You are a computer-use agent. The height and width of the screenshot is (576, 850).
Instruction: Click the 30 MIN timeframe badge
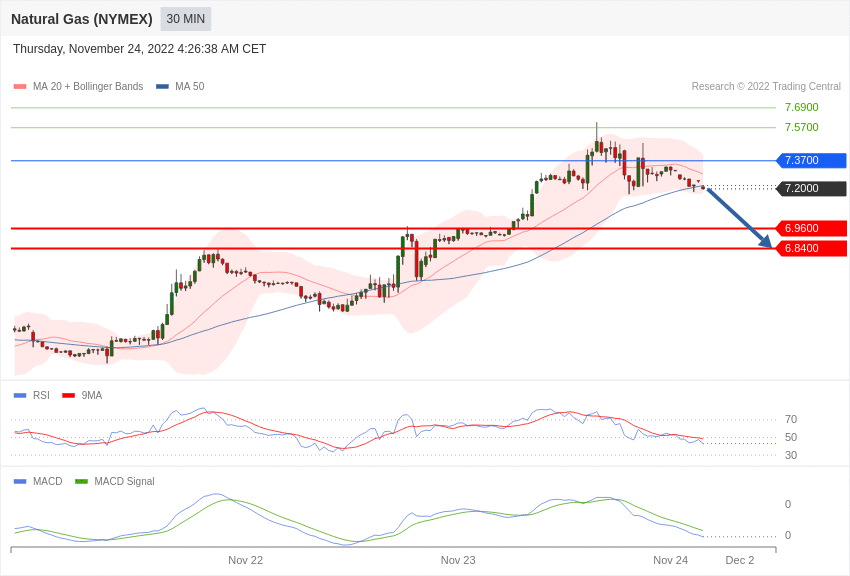[x=186, y=19]
